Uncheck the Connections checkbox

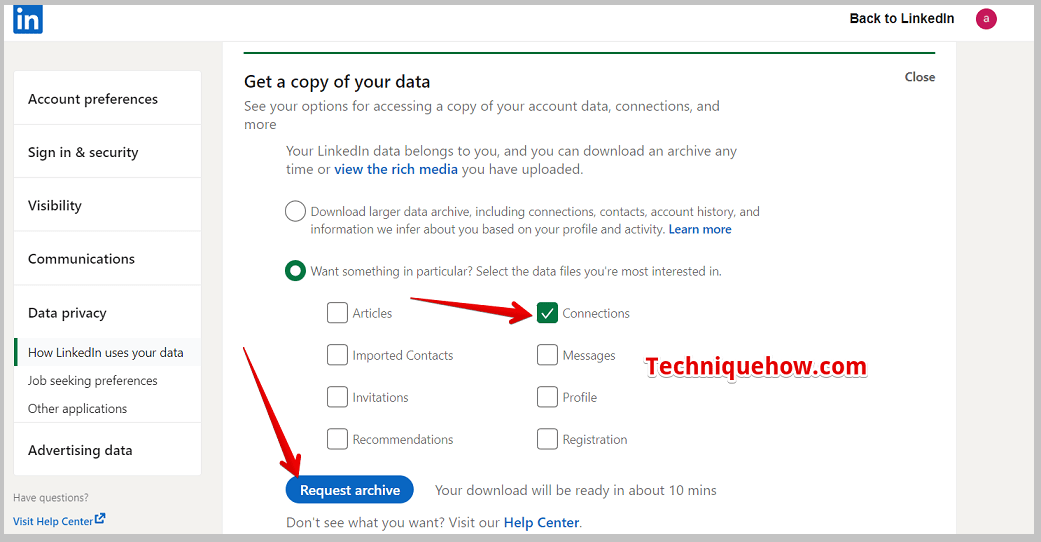pyautogui.click(x=547, y=313)
